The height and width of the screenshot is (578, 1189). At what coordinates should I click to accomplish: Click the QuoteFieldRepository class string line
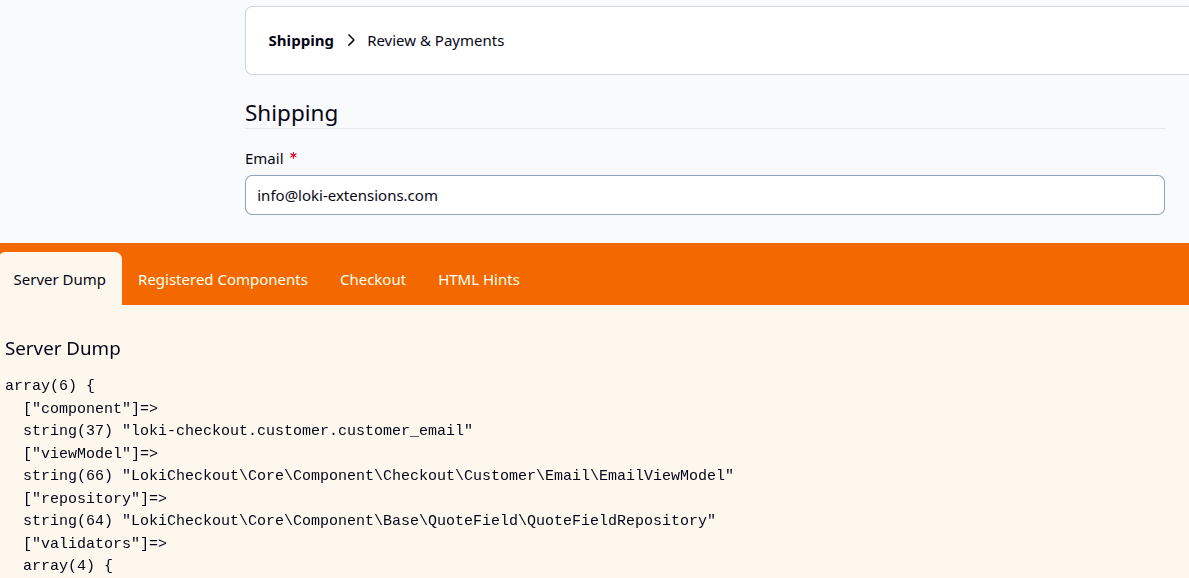pyautogui.click(x=369, y=520)
